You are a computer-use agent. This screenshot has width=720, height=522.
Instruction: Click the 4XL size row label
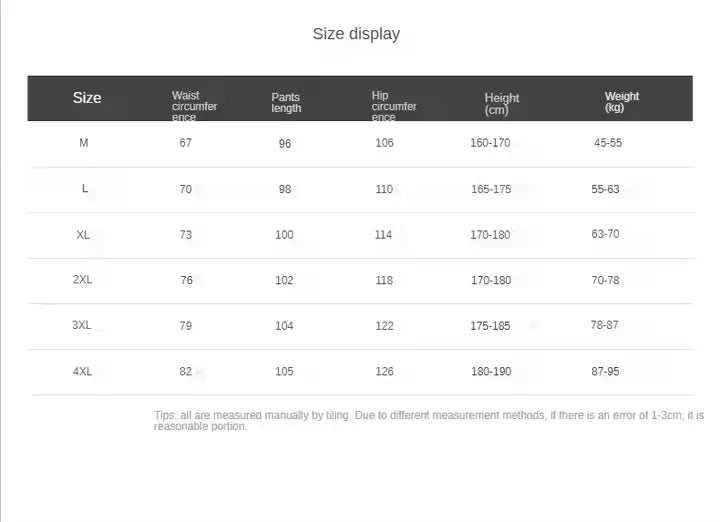[x=82, y=372]
